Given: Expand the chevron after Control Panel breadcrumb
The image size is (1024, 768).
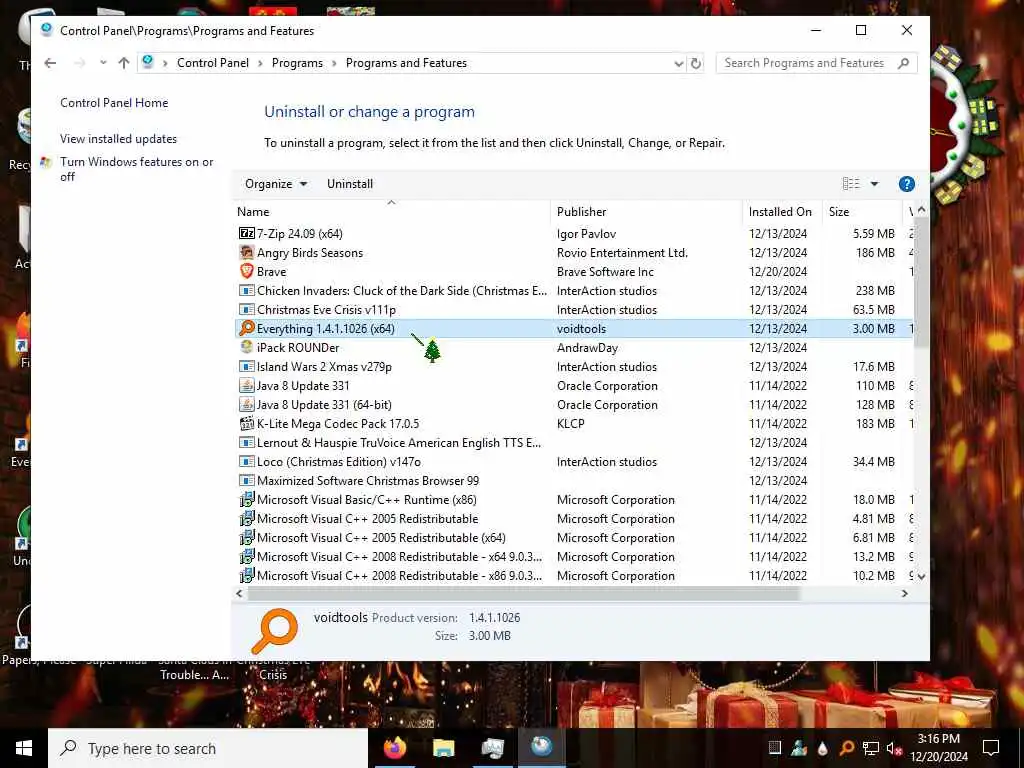Looking at the screenshot, I should [260, 63].
